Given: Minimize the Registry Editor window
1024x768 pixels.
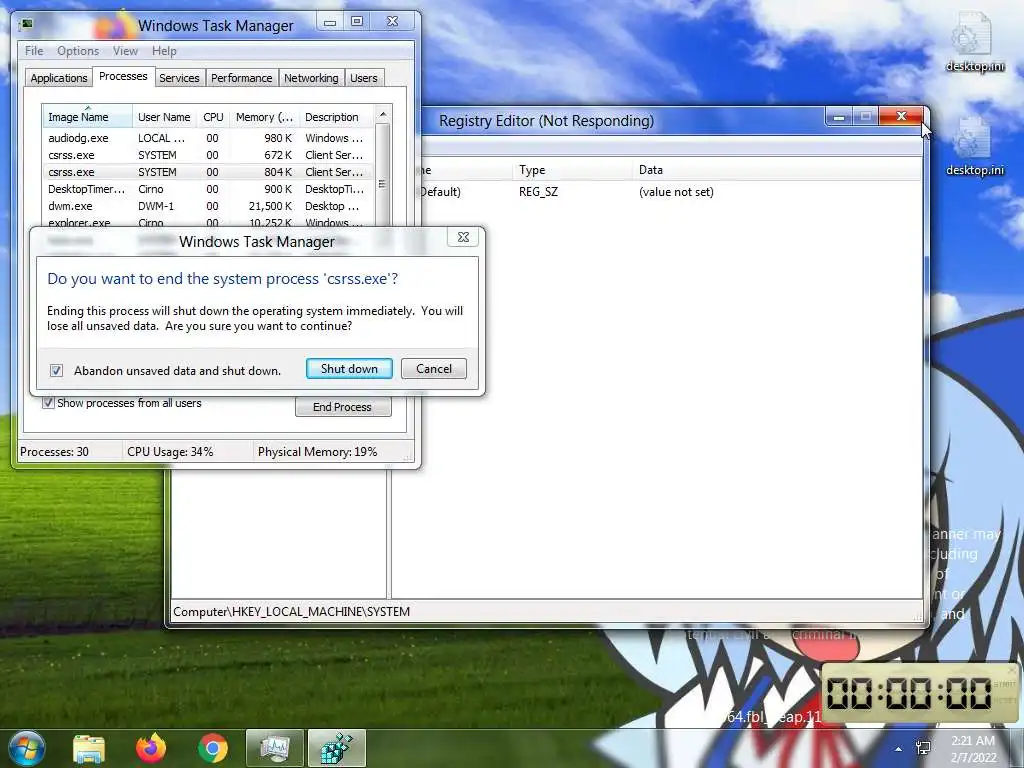Looking at the screenshot, I should 839,117.
